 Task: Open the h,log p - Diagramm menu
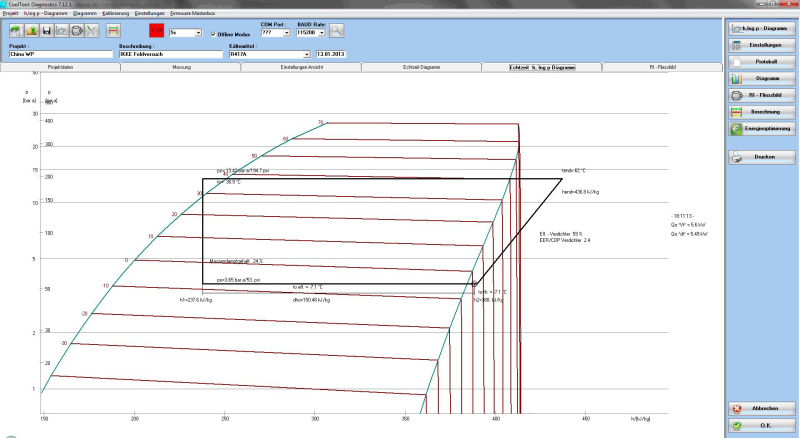point(45,13)
